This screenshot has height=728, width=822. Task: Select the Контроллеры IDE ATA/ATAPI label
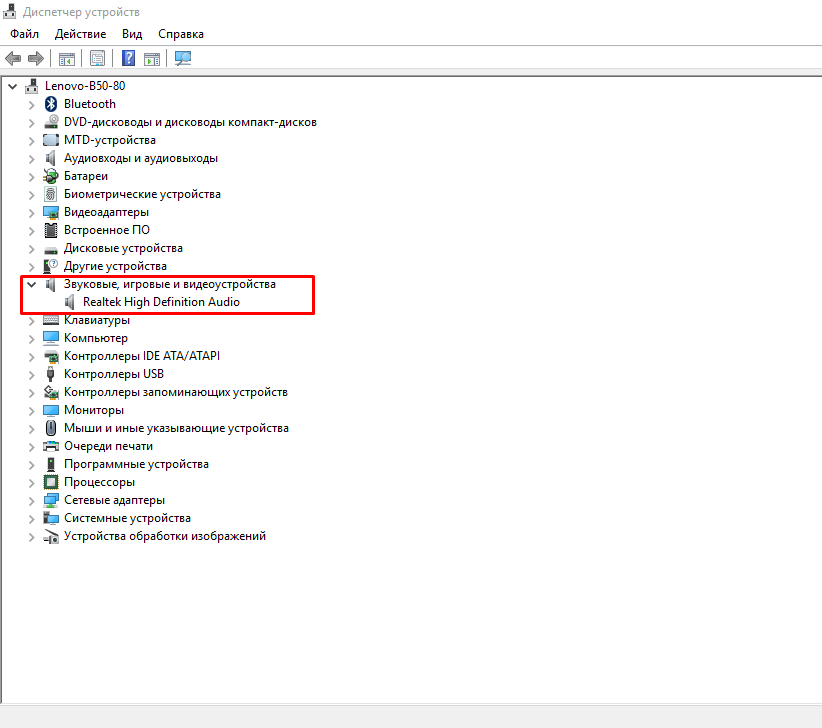142,356
